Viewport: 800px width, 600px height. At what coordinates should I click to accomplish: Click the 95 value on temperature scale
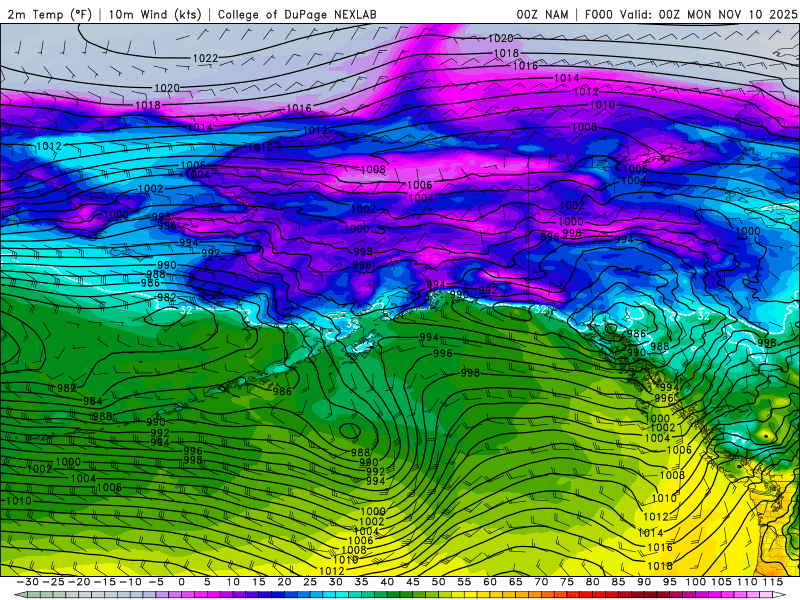[669, 582]
